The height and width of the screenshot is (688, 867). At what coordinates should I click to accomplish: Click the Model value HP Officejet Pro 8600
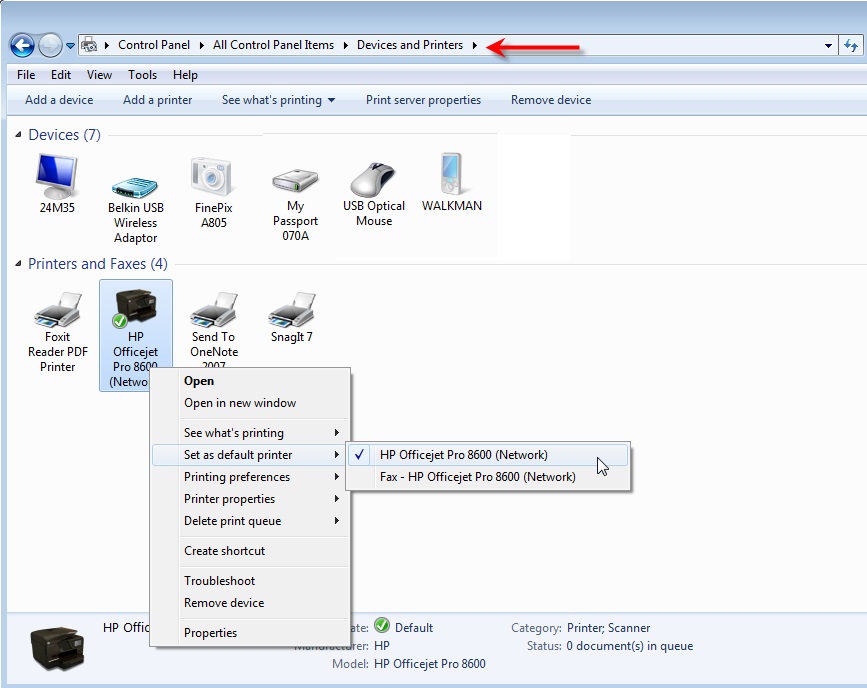[x=430, y=664]
